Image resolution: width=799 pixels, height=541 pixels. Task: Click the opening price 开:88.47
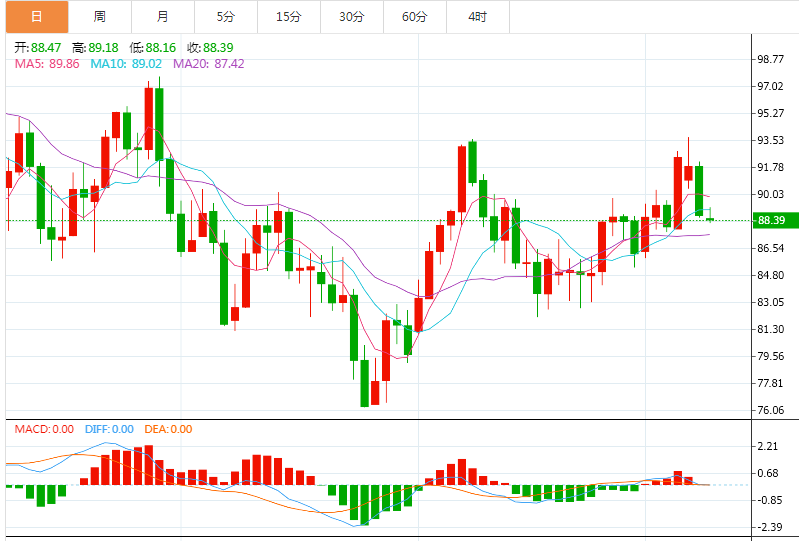[38, 48]
